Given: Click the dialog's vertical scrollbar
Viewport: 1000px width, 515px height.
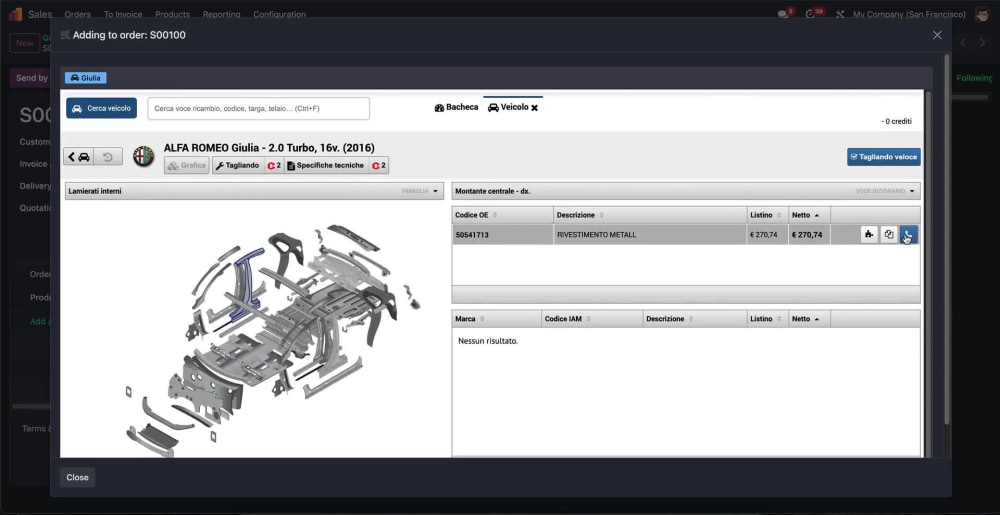Looking at the screenshot, I should pyautogui.click(x=946, y=239).
